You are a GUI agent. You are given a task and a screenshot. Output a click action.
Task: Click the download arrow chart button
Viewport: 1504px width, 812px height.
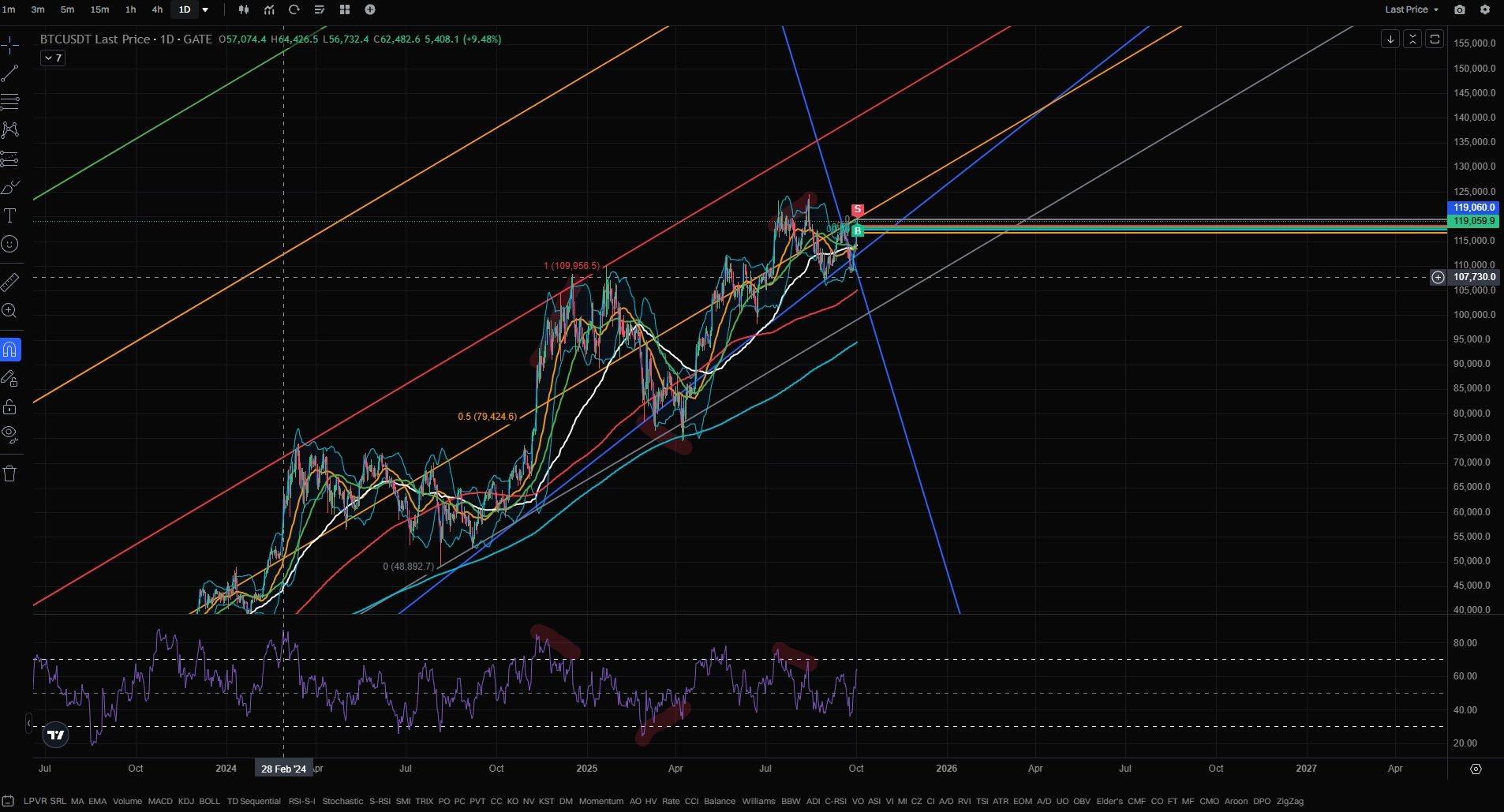1390,39
